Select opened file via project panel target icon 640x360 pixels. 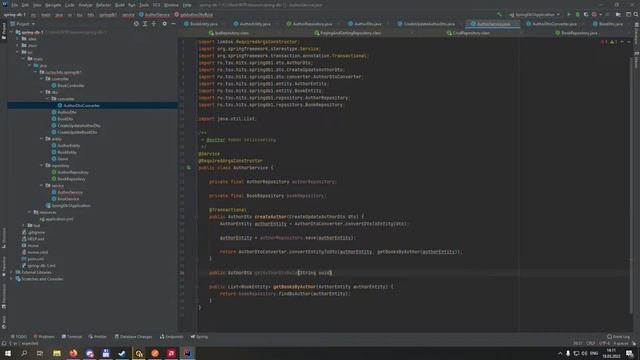pyautogui.click(x=136, y=24)
